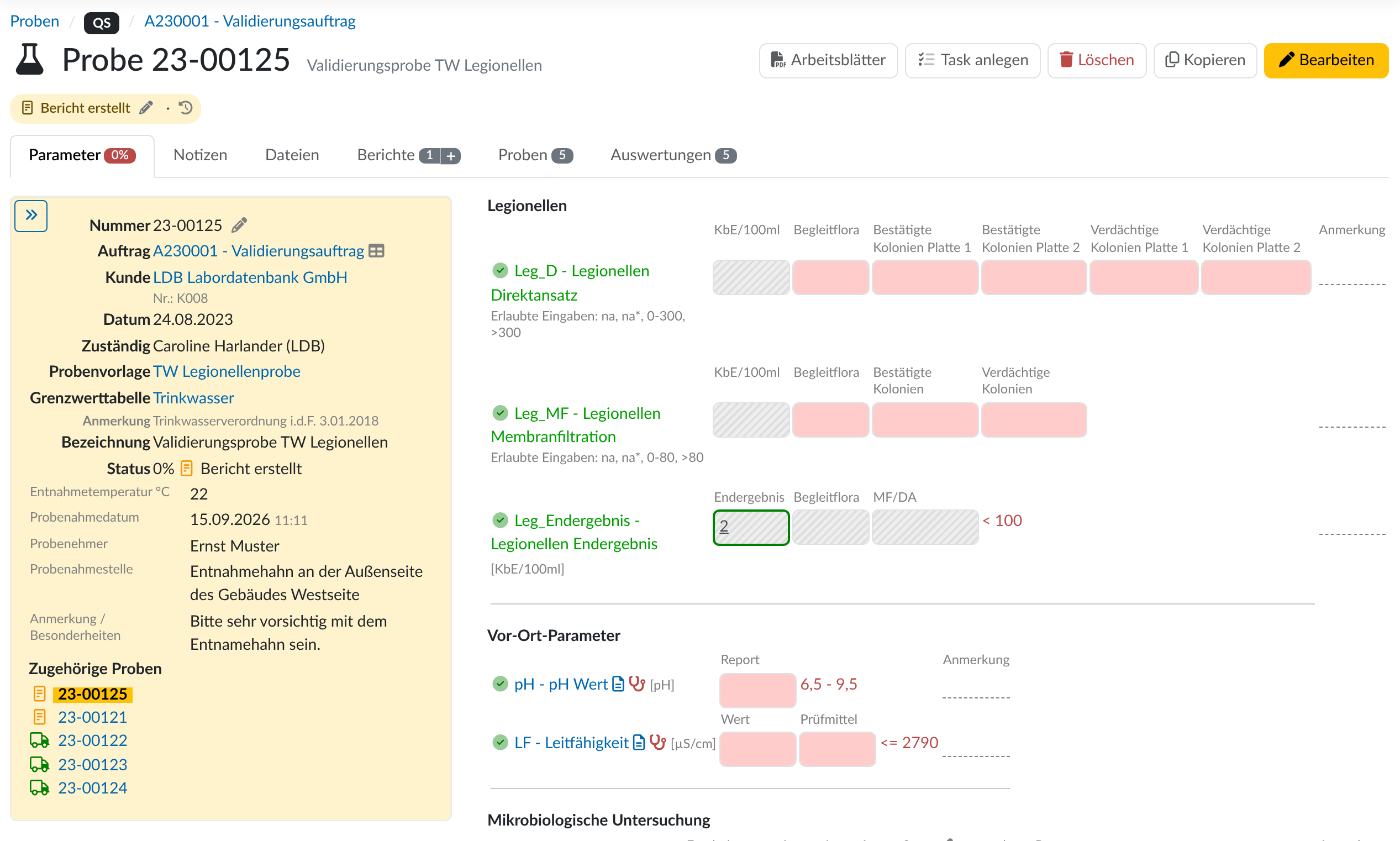Click the Endergebnis field containing 2
Viewport: 1400px width, 841px height.
pyautogui.click(x=751, y=527)
